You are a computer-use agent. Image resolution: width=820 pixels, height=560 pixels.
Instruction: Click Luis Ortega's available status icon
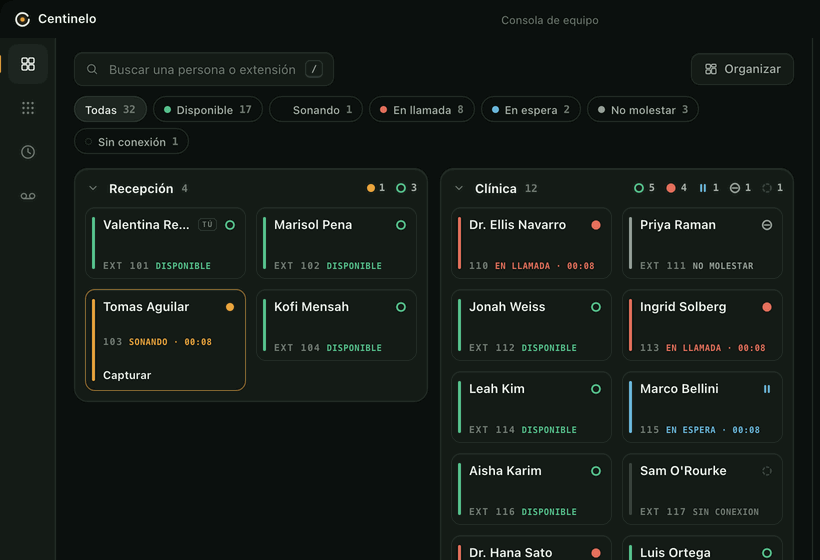tap(767, 553)
